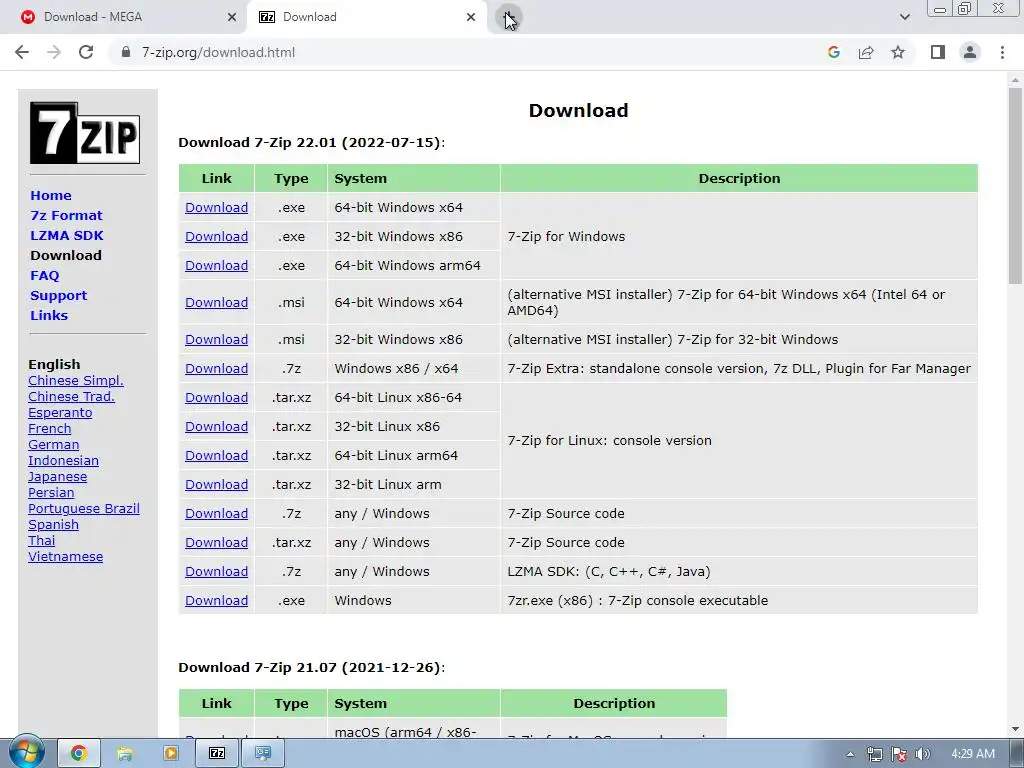Download the .exe for 32-bit Windows x86

pos(216,236)
